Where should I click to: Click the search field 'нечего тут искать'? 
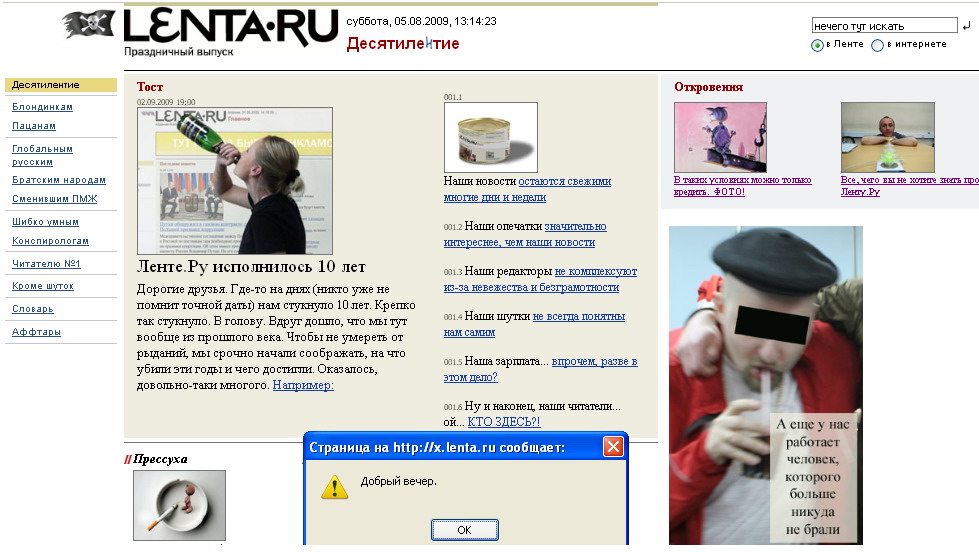click(x=884, y=26)
